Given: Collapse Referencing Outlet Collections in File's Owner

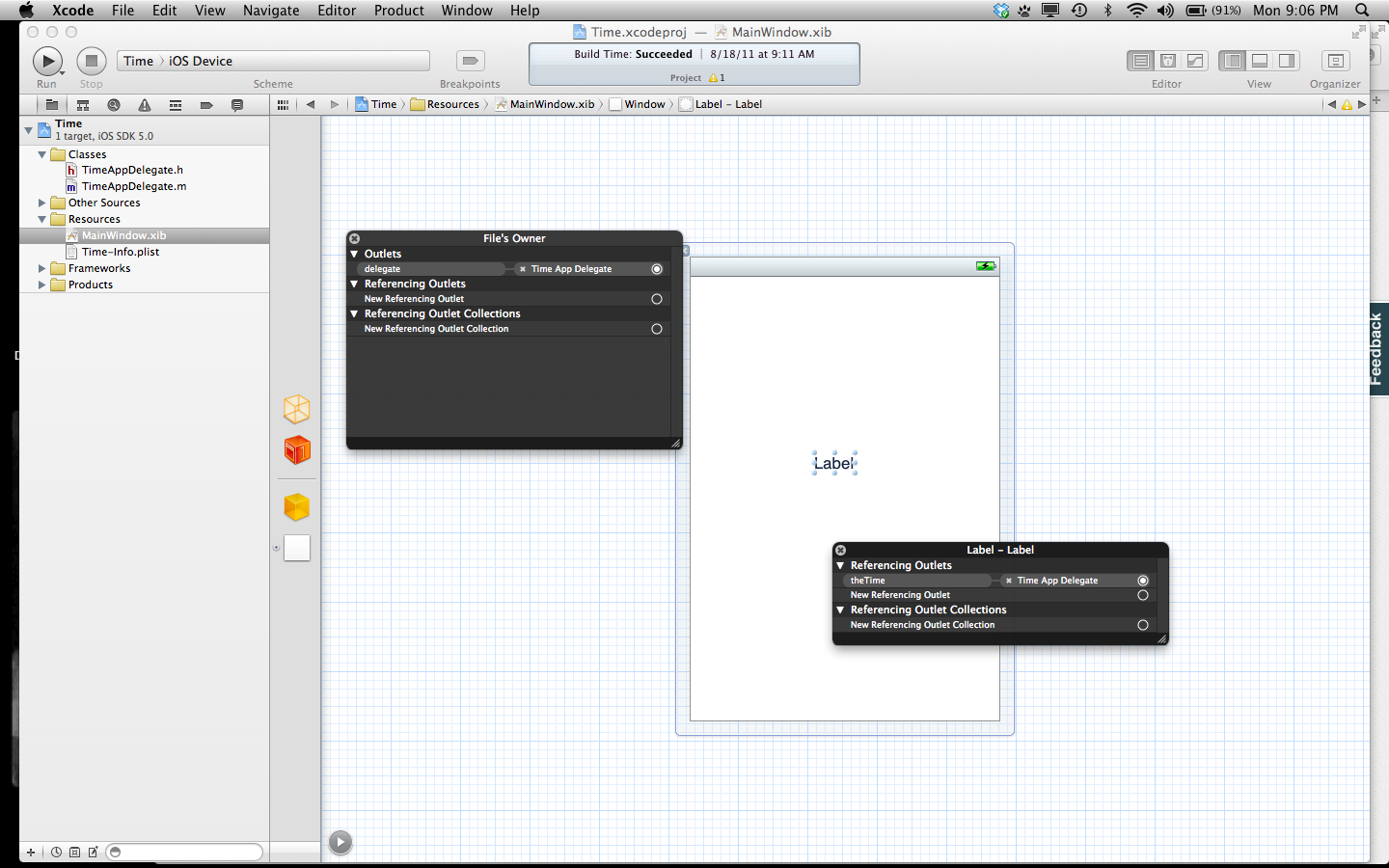Looking at the screenshot, I should (355, 313).
